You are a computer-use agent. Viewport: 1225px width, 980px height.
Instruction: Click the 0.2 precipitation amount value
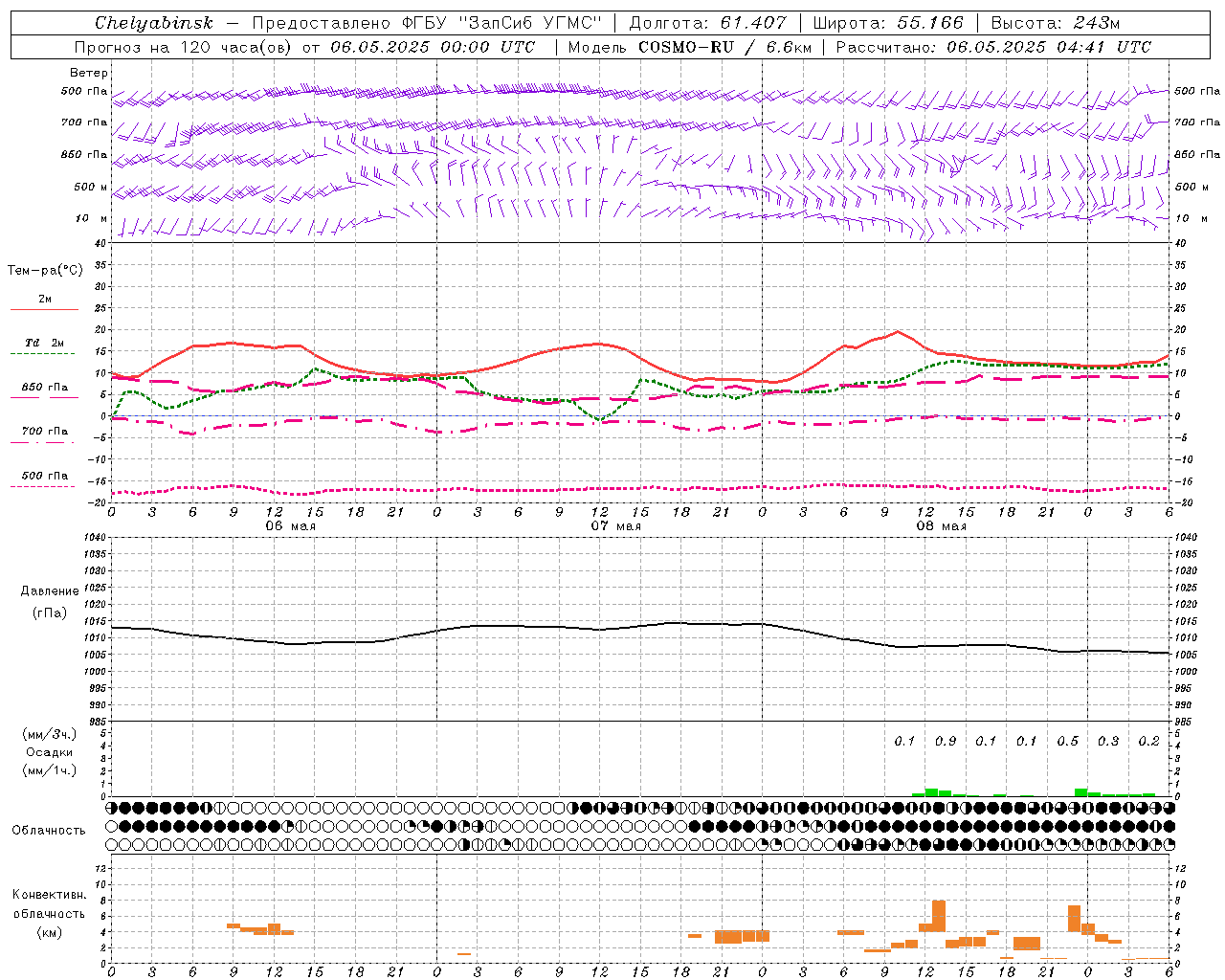coord(1149,742)
